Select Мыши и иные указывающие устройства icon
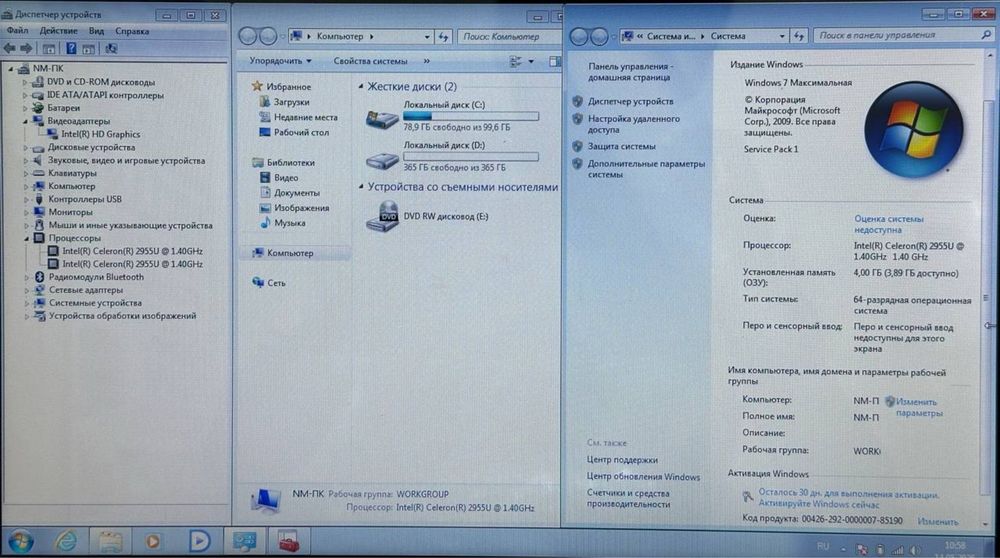This screenshot has height=558, width=1000. point(39,225)
